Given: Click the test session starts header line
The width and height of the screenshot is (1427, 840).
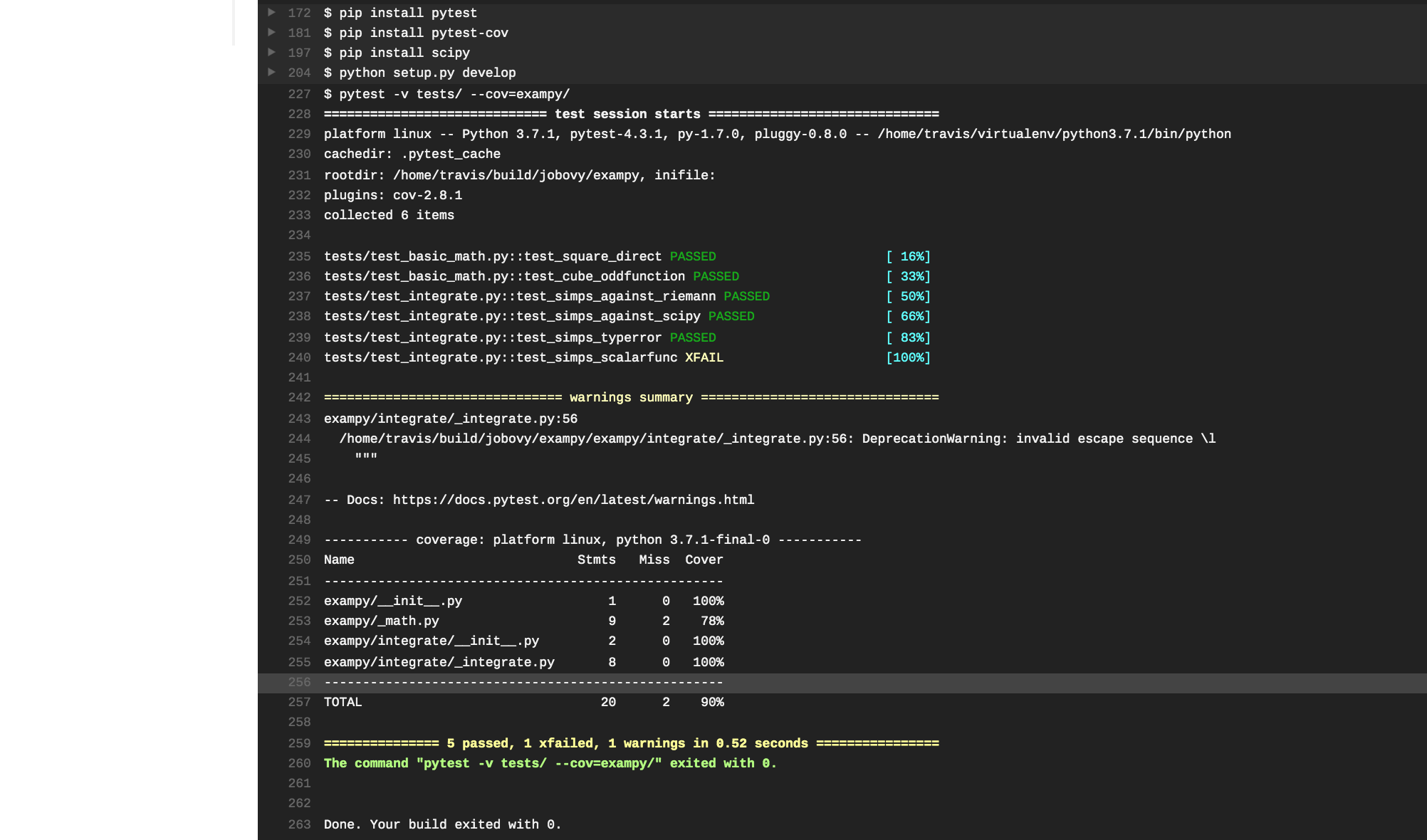Looking at the screenshot, I should [631, 114].
